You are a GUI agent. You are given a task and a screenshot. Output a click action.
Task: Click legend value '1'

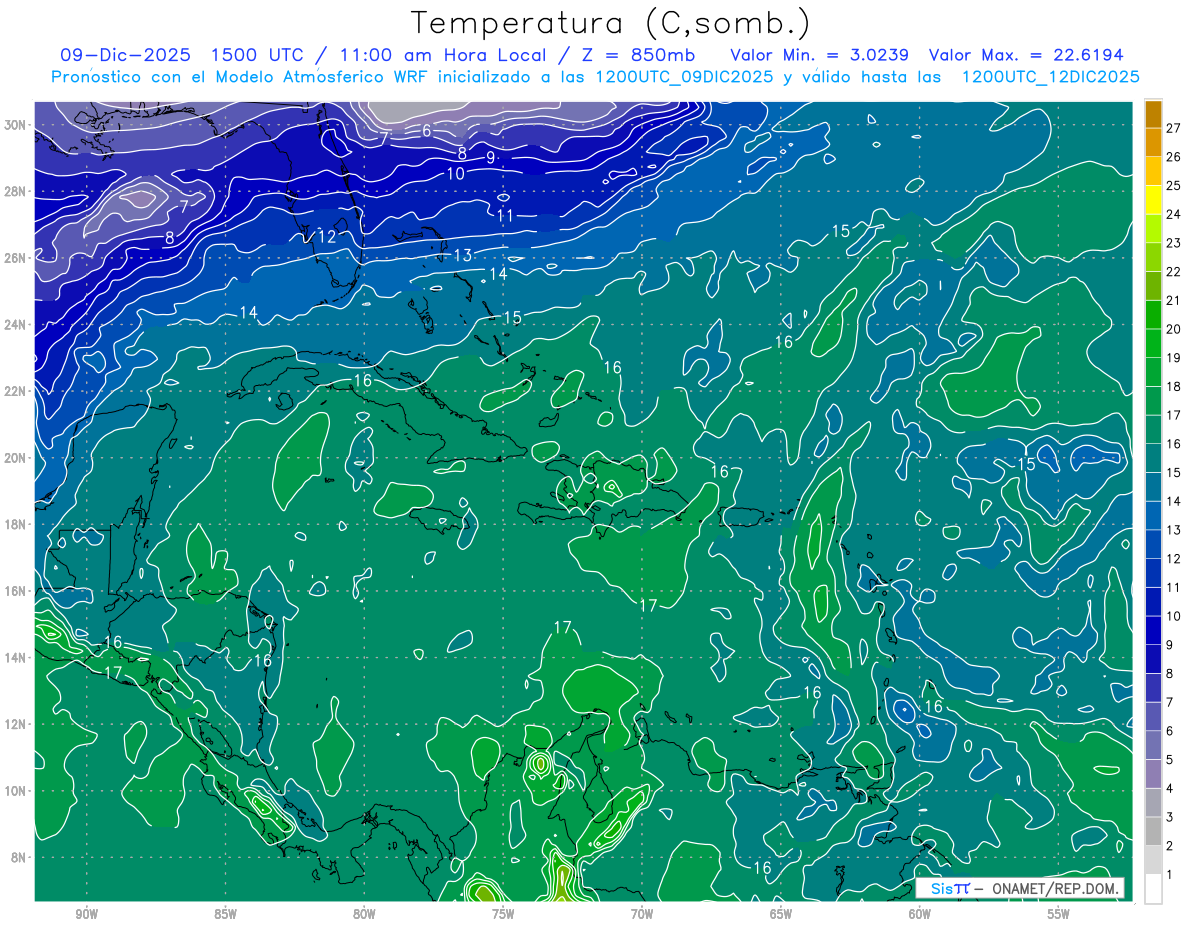(x=1170, y=875)
